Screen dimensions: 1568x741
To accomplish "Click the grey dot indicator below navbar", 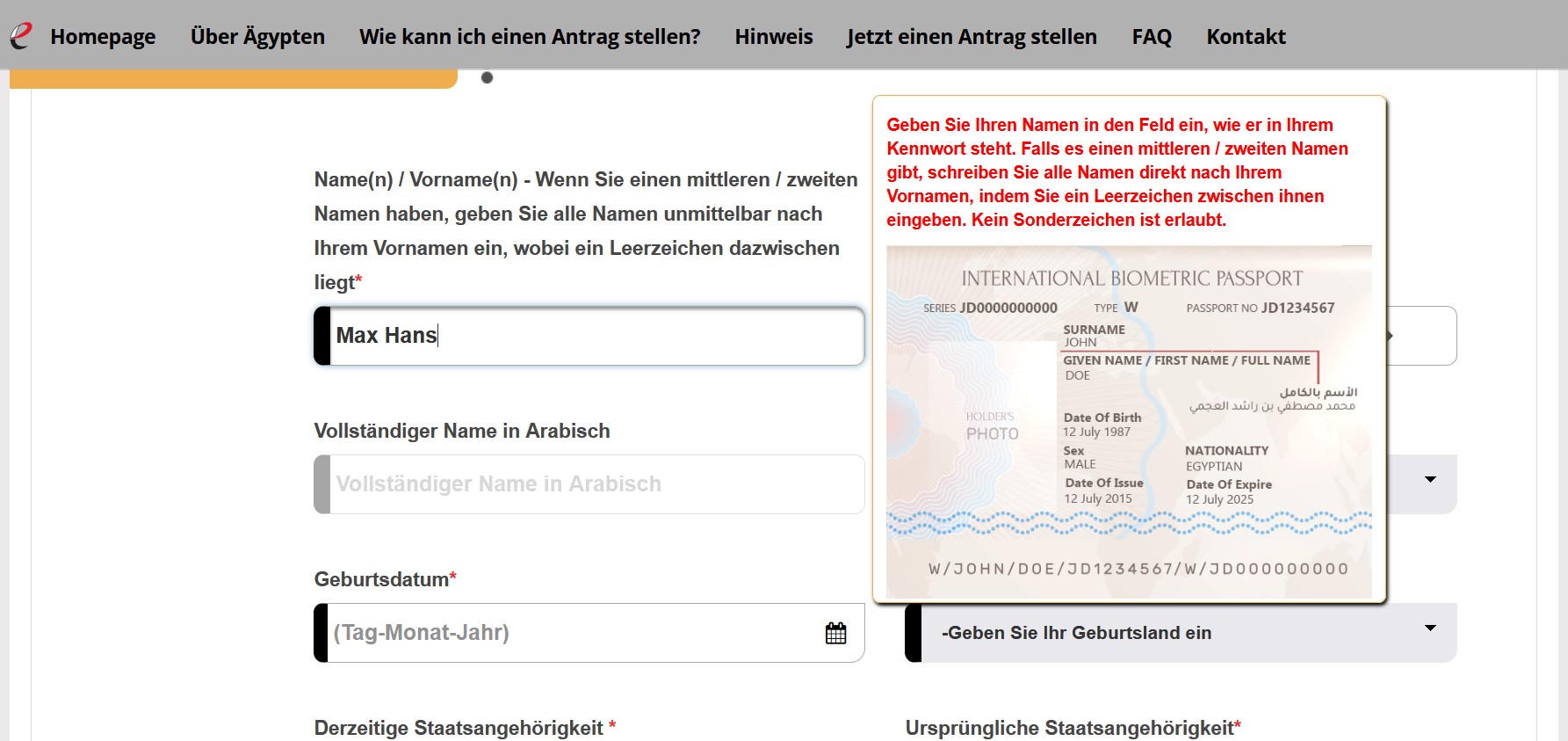I will 488,78.
